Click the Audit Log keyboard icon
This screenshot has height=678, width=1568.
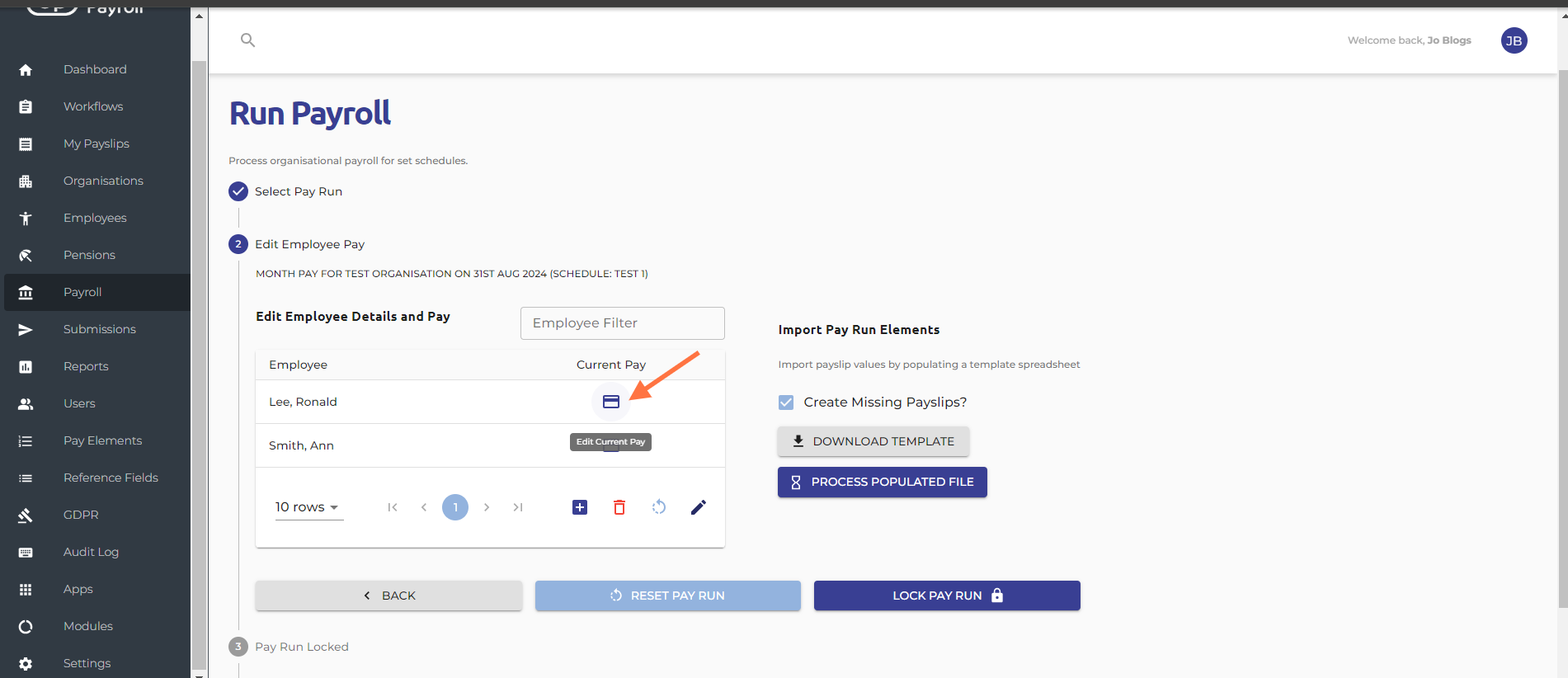pyautogui.click(x=26, y=553)
